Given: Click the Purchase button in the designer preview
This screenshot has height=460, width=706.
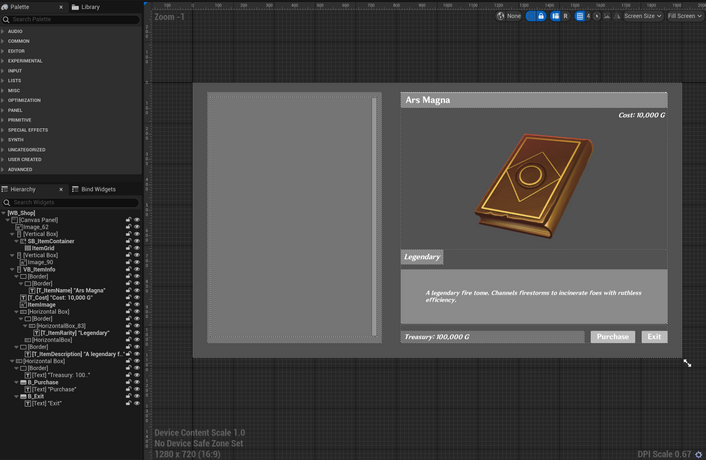Looking at the screenshot, I should 612,337.
